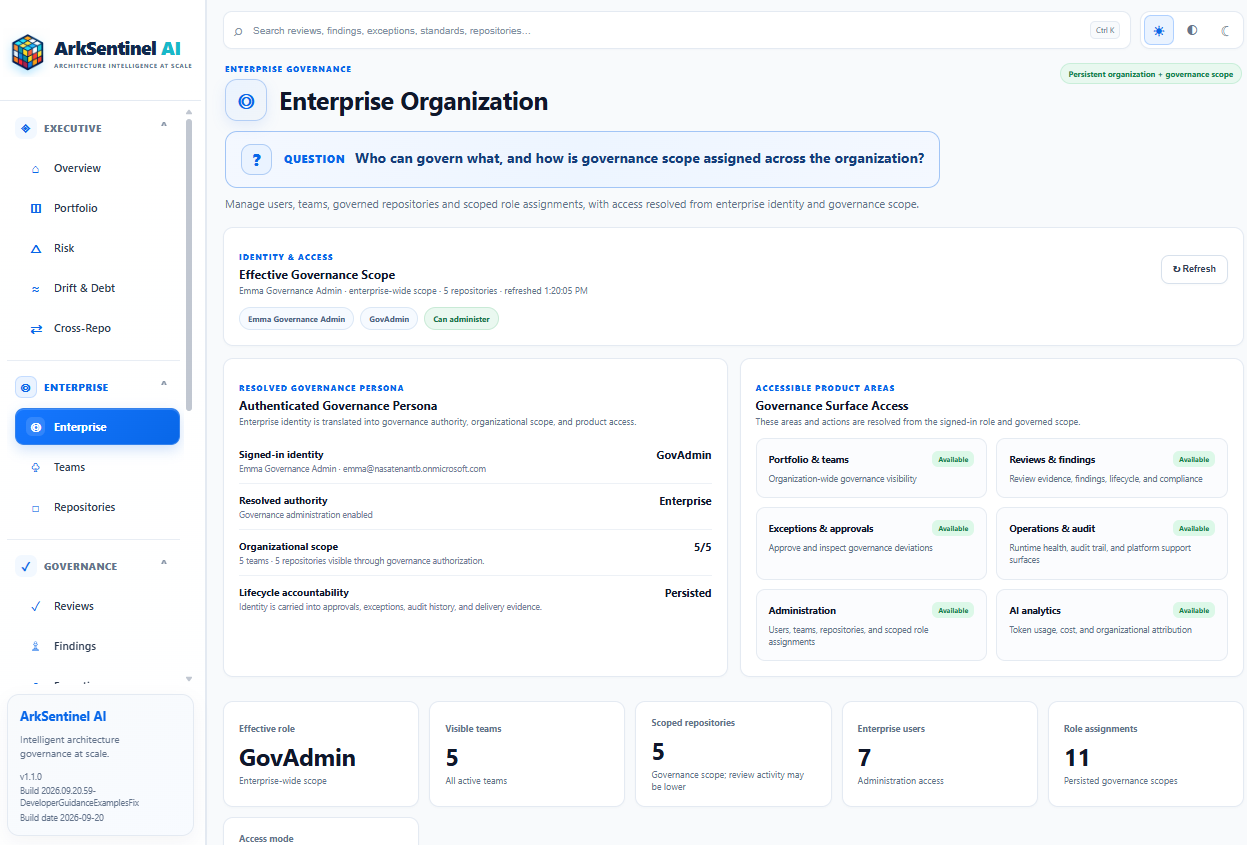Viewport: 1247px width, 845px height.
Task: Switch to dark moon theme
Action: [x=1225, y=31]
